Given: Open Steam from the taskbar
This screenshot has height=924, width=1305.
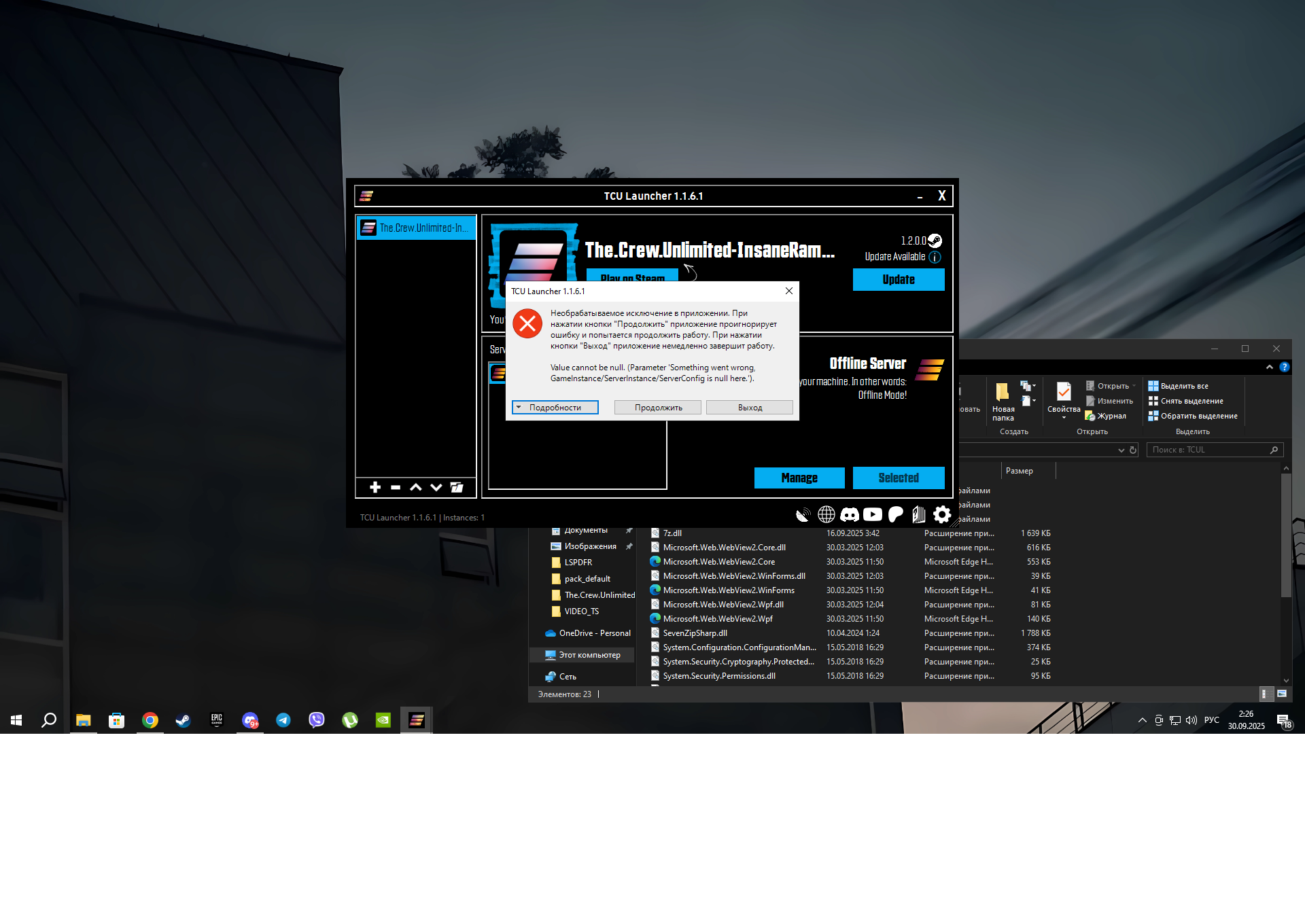Looking at the screenshot, I should click(183, 720).
